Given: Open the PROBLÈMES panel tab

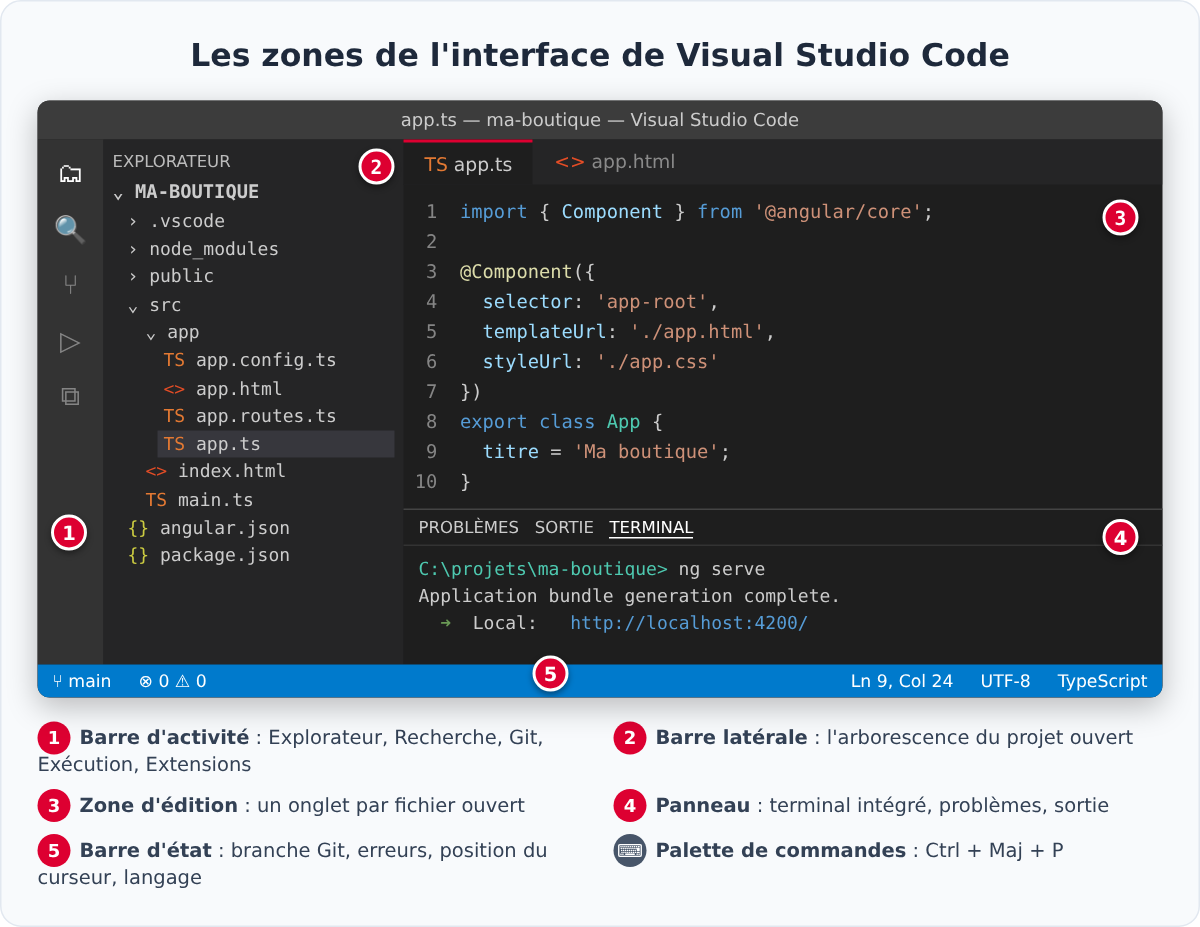Looking at the screenshot, I should pyautogui.click(x=468, y=527).
